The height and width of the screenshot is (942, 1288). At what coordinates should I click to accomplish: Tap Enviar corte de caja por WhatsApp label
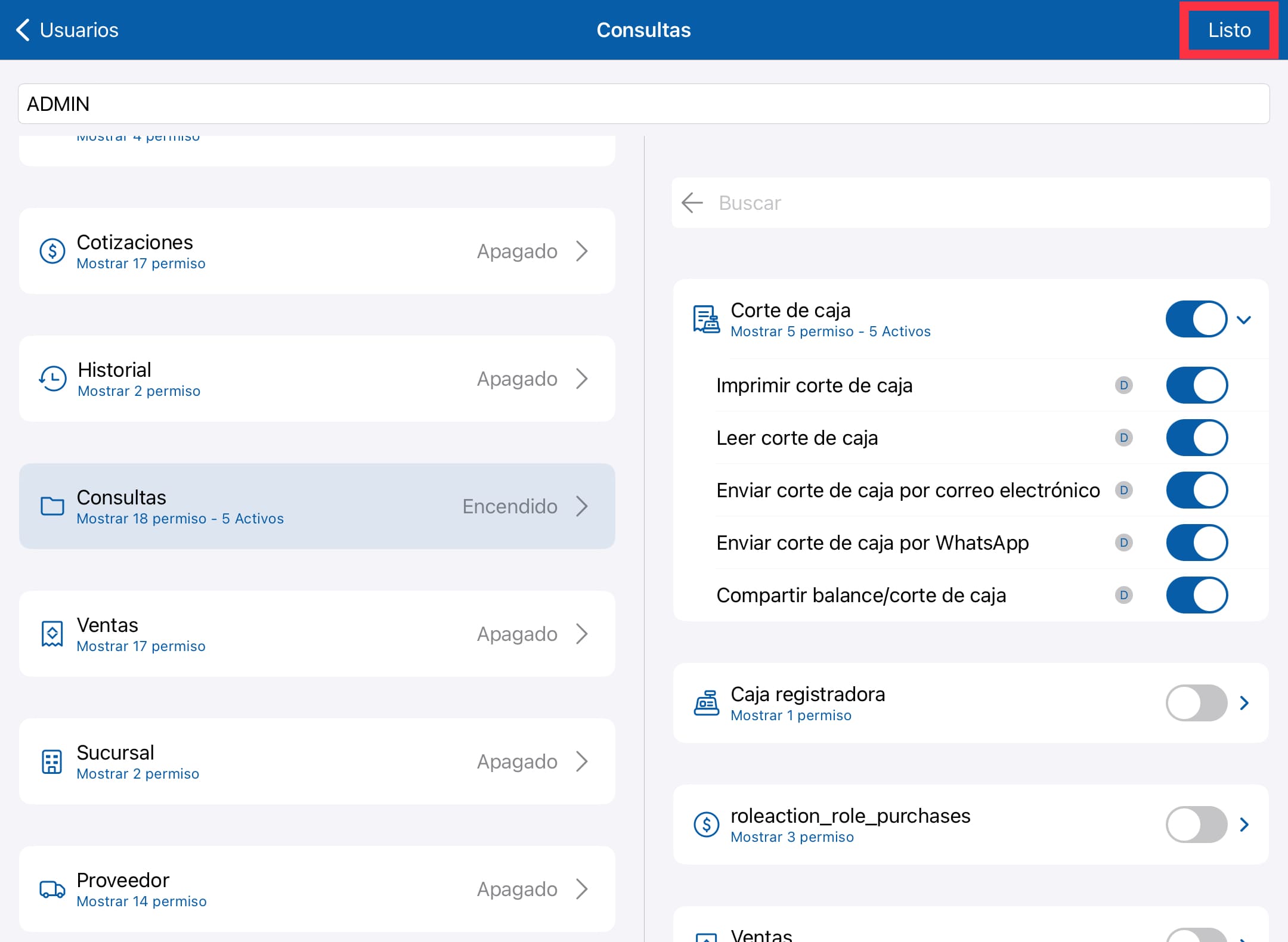pos(872,543)
